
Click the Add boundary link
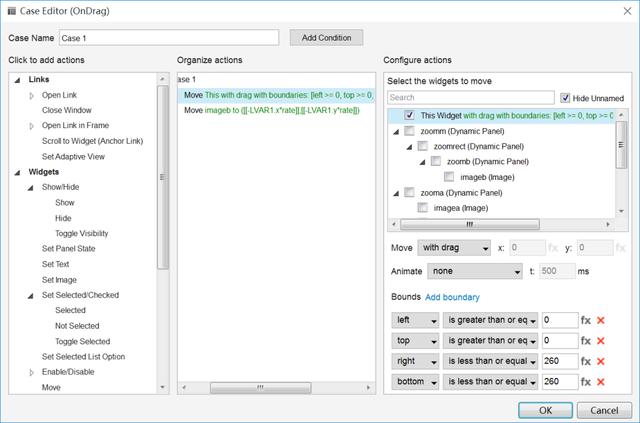[x=452, y=297]
